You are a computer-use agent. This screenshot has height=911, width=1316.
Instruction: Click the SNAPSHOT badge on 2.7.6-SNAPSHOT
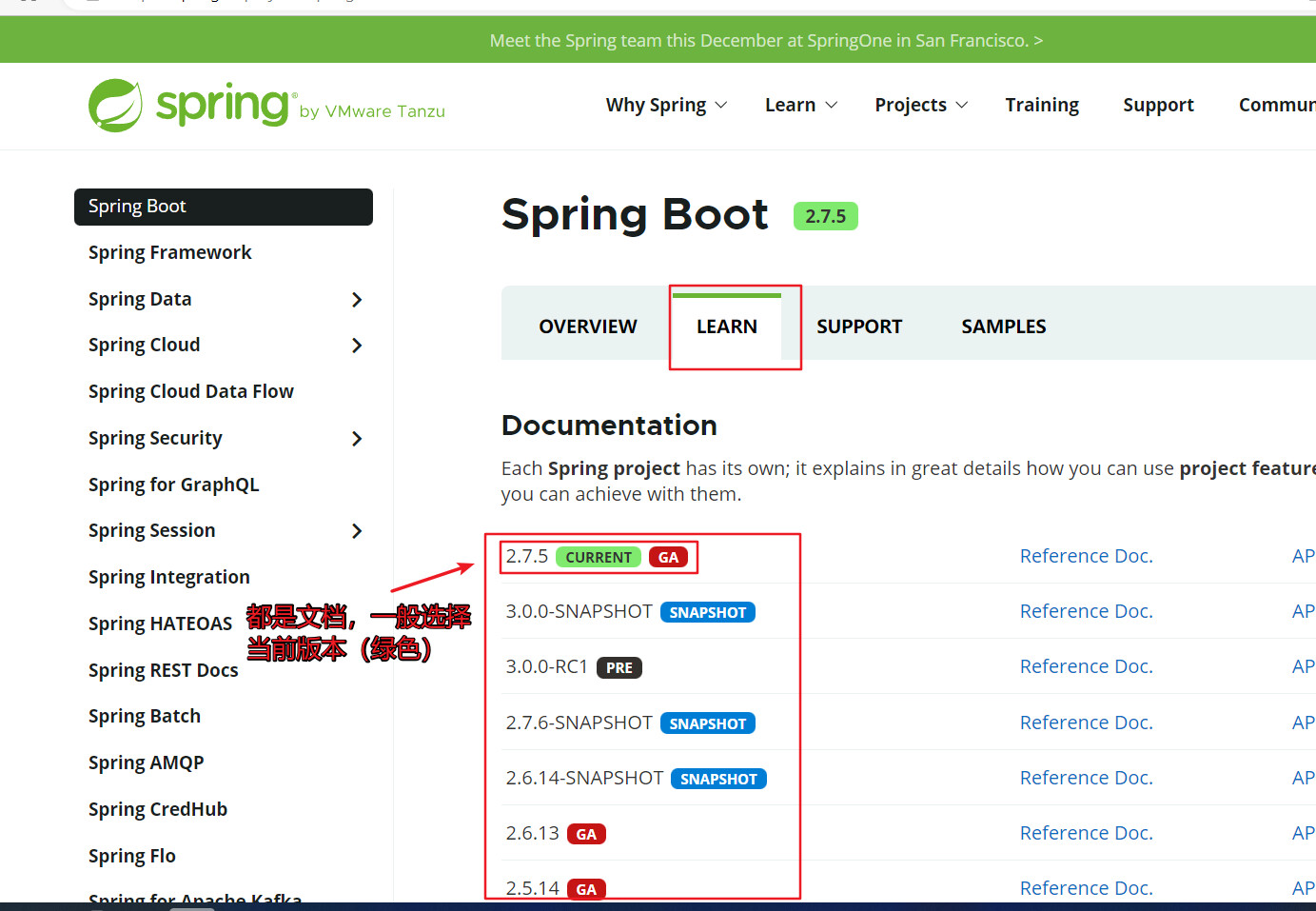pos(708,723)
